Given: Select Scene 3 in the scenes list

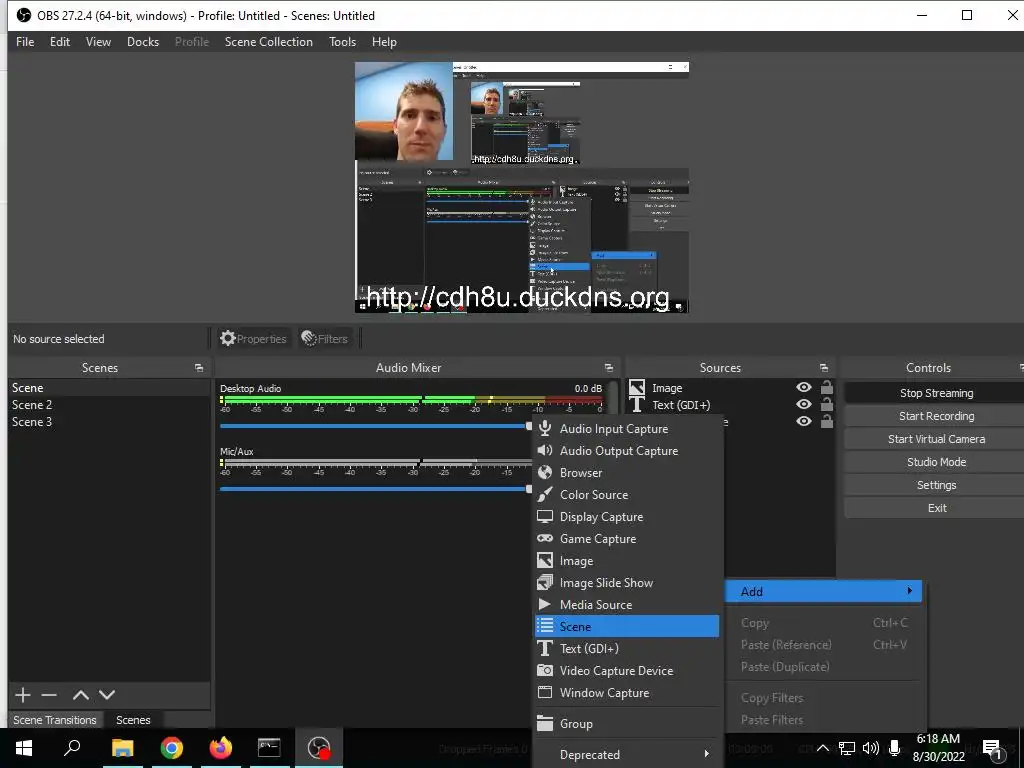Looking at the screenshot, I should click(109, 422).
